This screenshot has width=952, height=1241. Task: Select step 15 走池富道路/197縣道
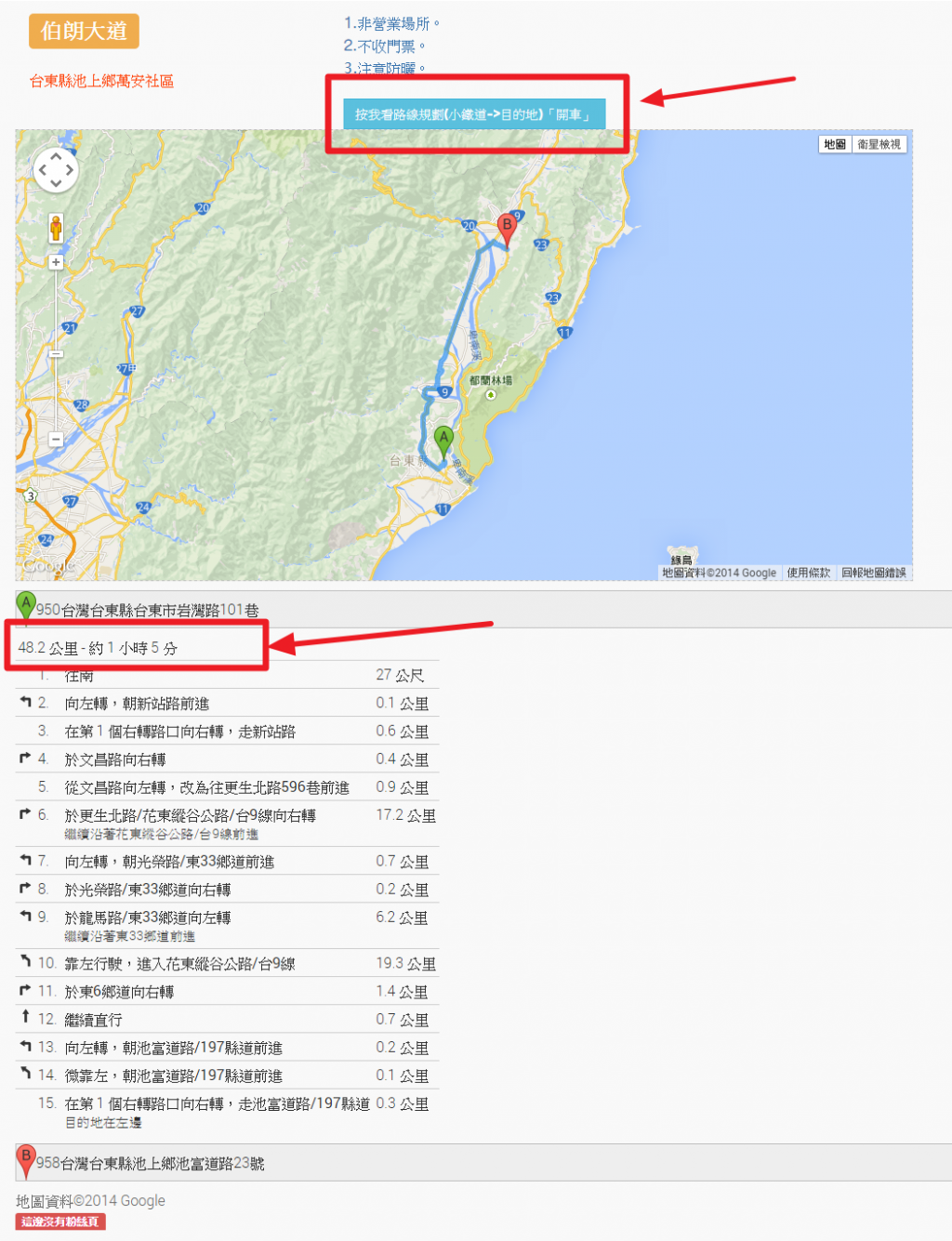pyautogui.click(x=228, y=1111)
